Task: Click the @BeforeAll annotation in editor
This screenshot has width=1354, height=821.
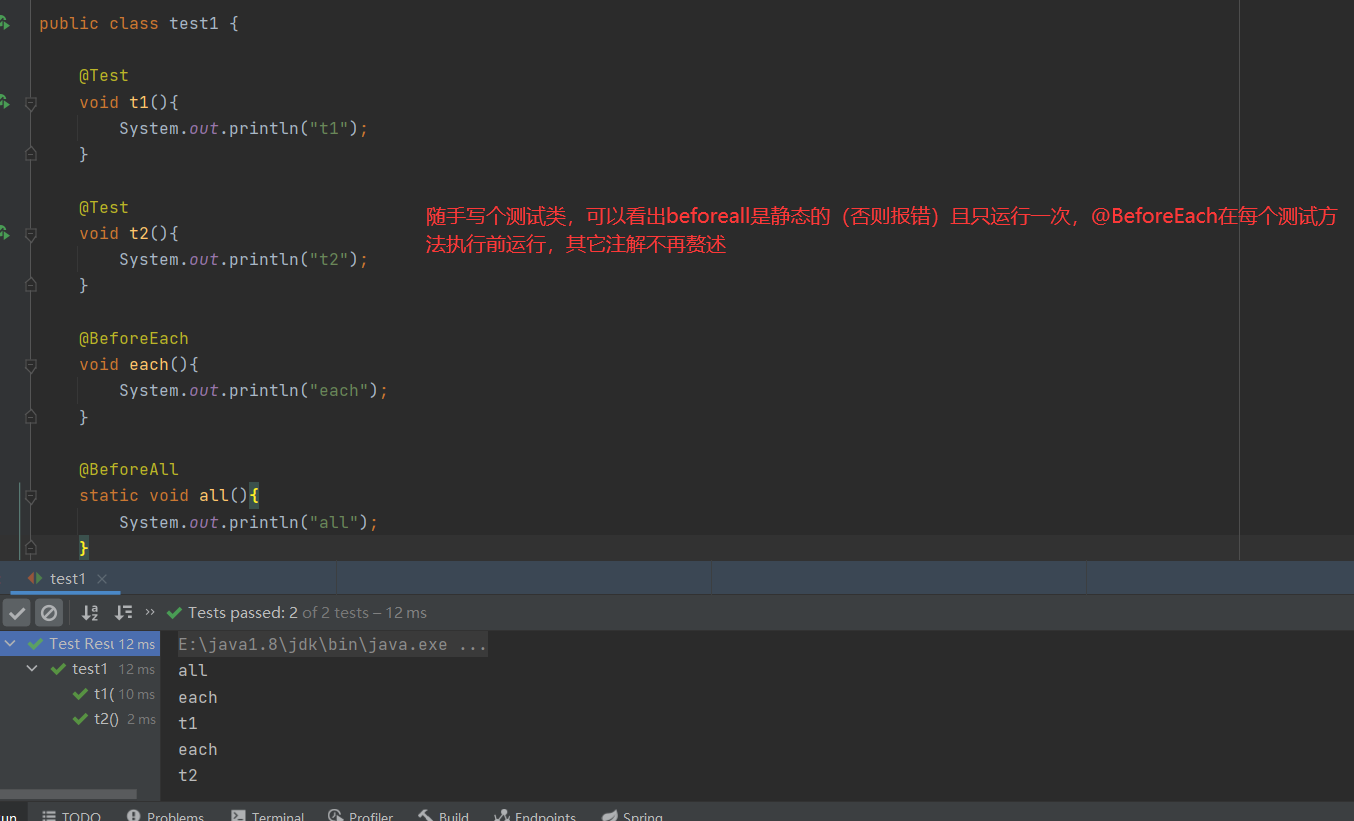Action: [129, 469]
